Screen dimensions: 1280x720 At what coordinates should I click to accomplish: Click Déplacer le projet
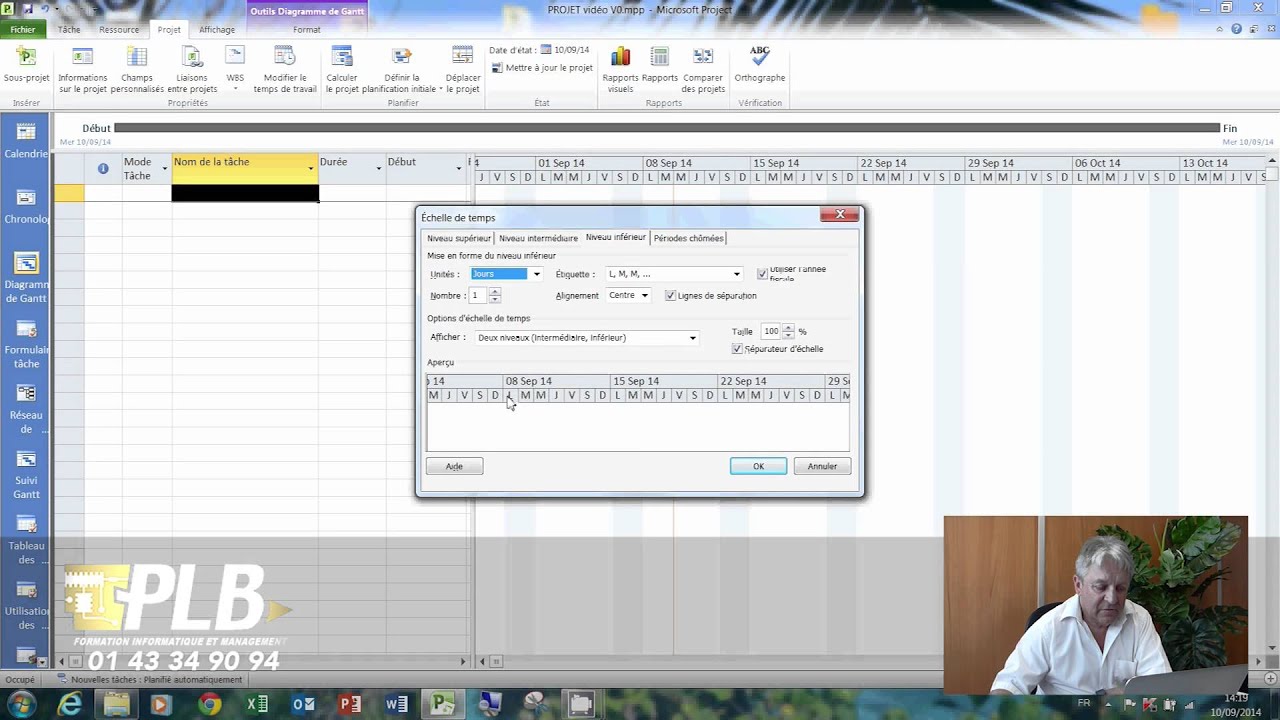tap(463, 69)
